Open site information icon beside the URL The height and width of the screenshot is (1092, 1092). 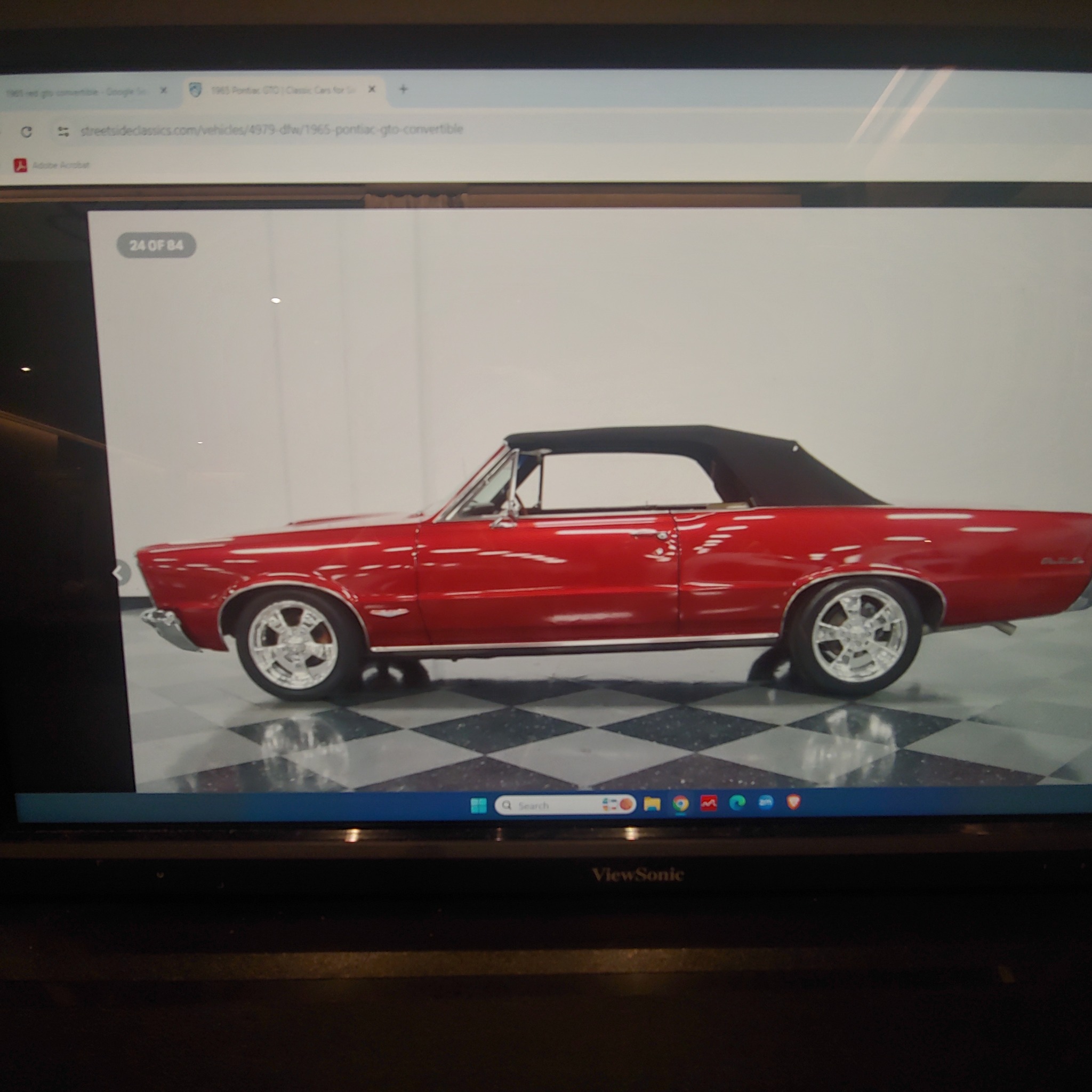pyautogui.click(x=63, y=132)
